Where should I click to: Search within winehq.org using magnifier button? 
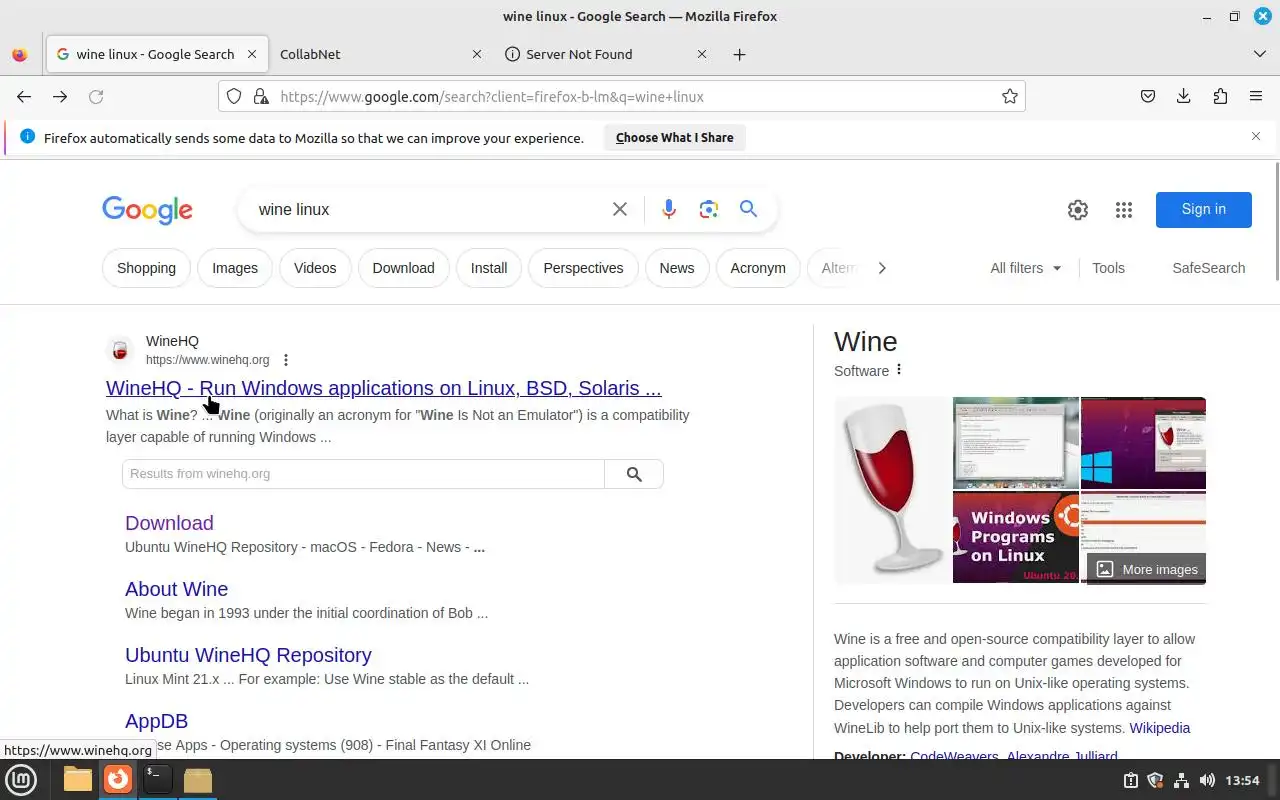click(634, 474)
